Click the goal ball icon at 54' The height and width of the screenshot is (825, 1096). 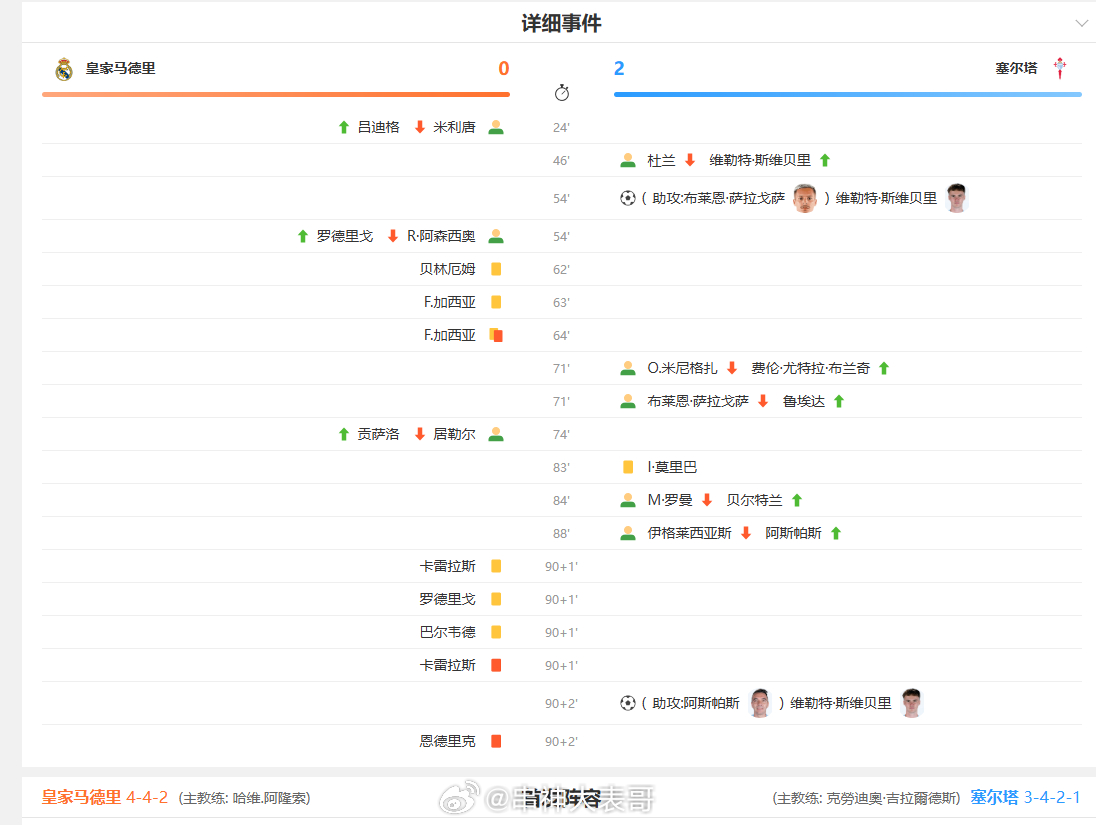[628, 198]
